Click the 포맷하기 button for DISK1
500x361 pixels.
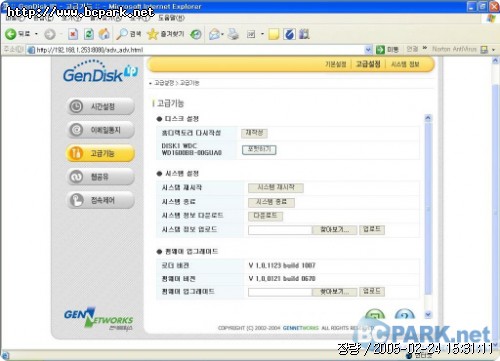pyautogui.click(x=259, y=150)
